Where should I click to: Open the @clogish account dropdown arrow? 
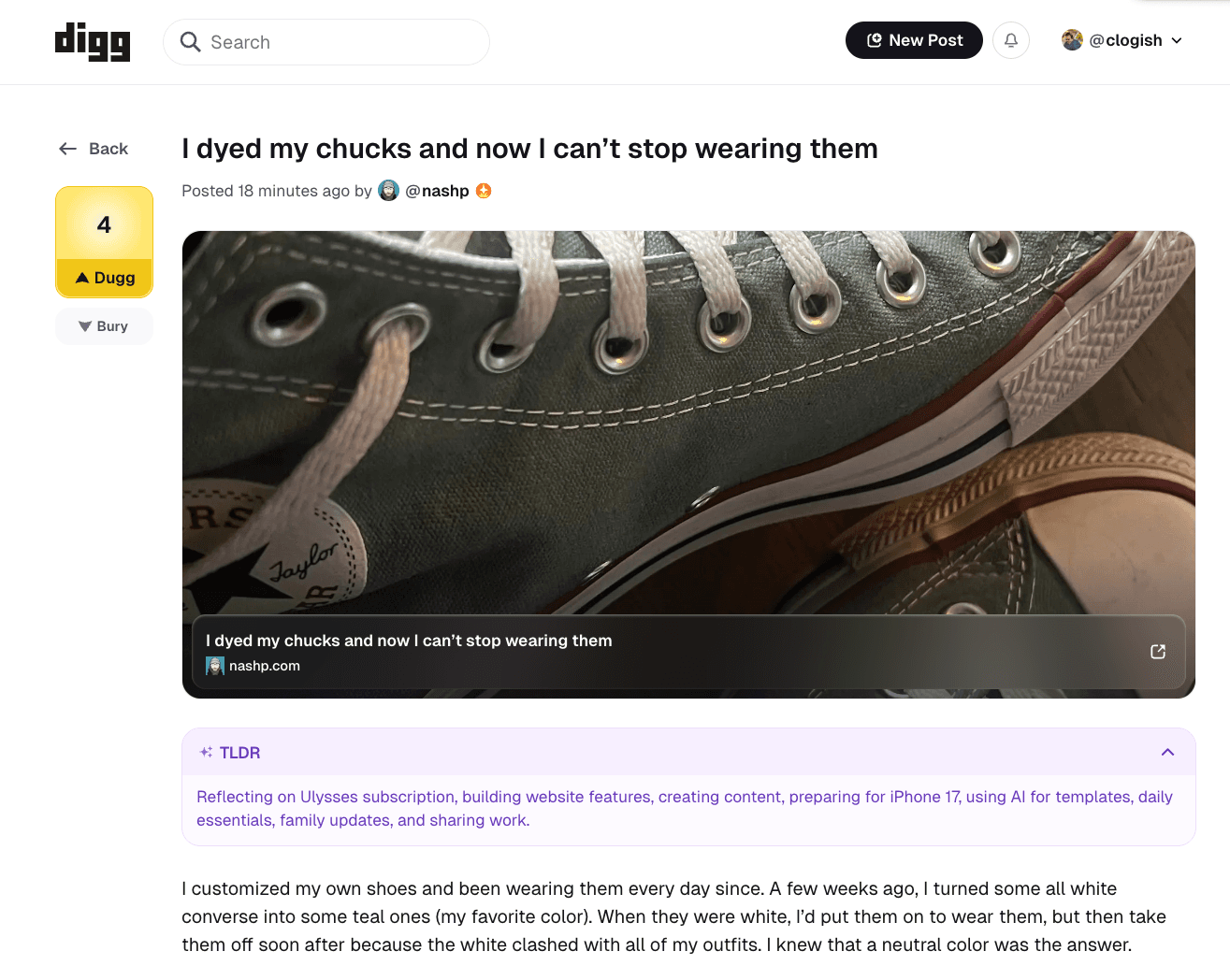click(1177, 41)
